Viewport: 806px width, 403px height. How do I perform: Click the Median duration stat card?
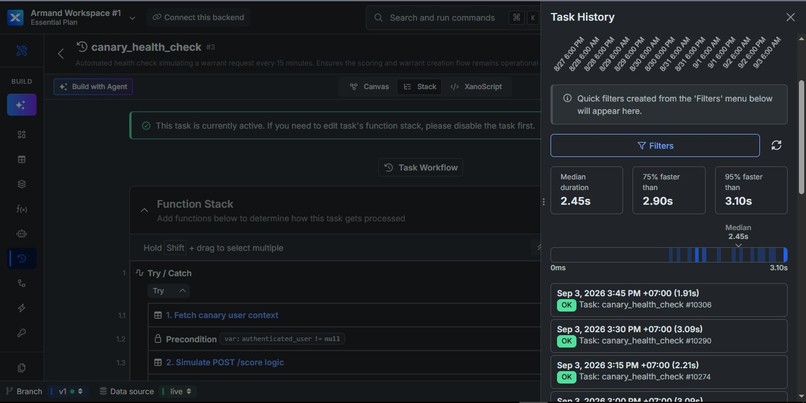[587, 190]
